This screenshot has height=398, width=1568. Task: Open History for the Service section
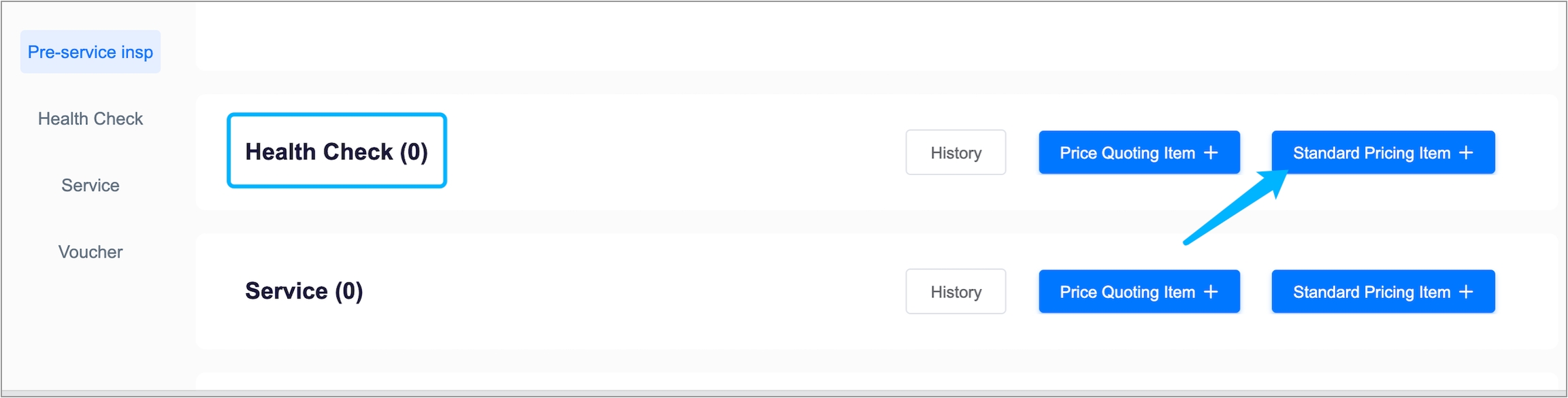coord(955,292)
